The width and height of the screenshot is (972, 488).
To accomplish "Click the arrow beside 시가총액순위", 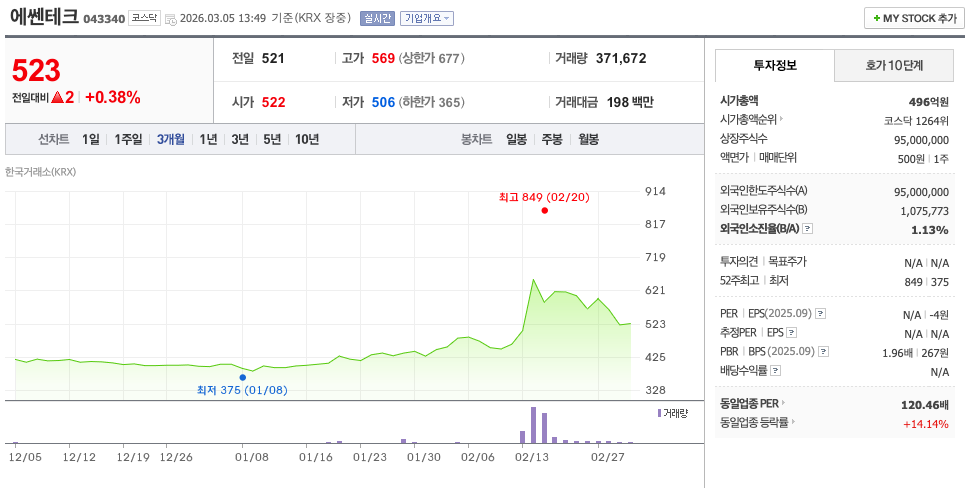I will 781,119.
